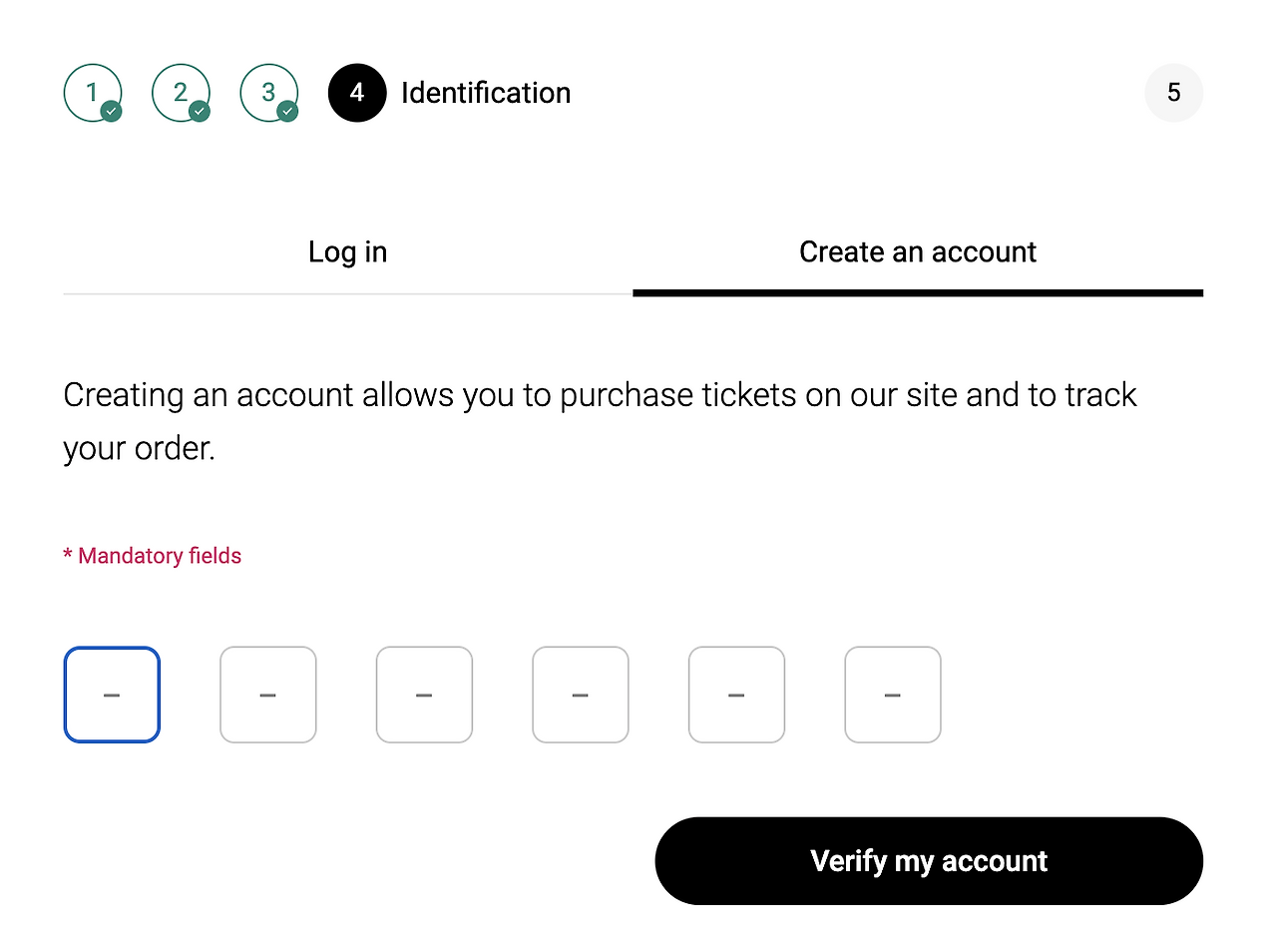1277x952 pixels.
Task: Click green checkmark badge on step 1
Action: pyautogui.click(x=112, y=112)
